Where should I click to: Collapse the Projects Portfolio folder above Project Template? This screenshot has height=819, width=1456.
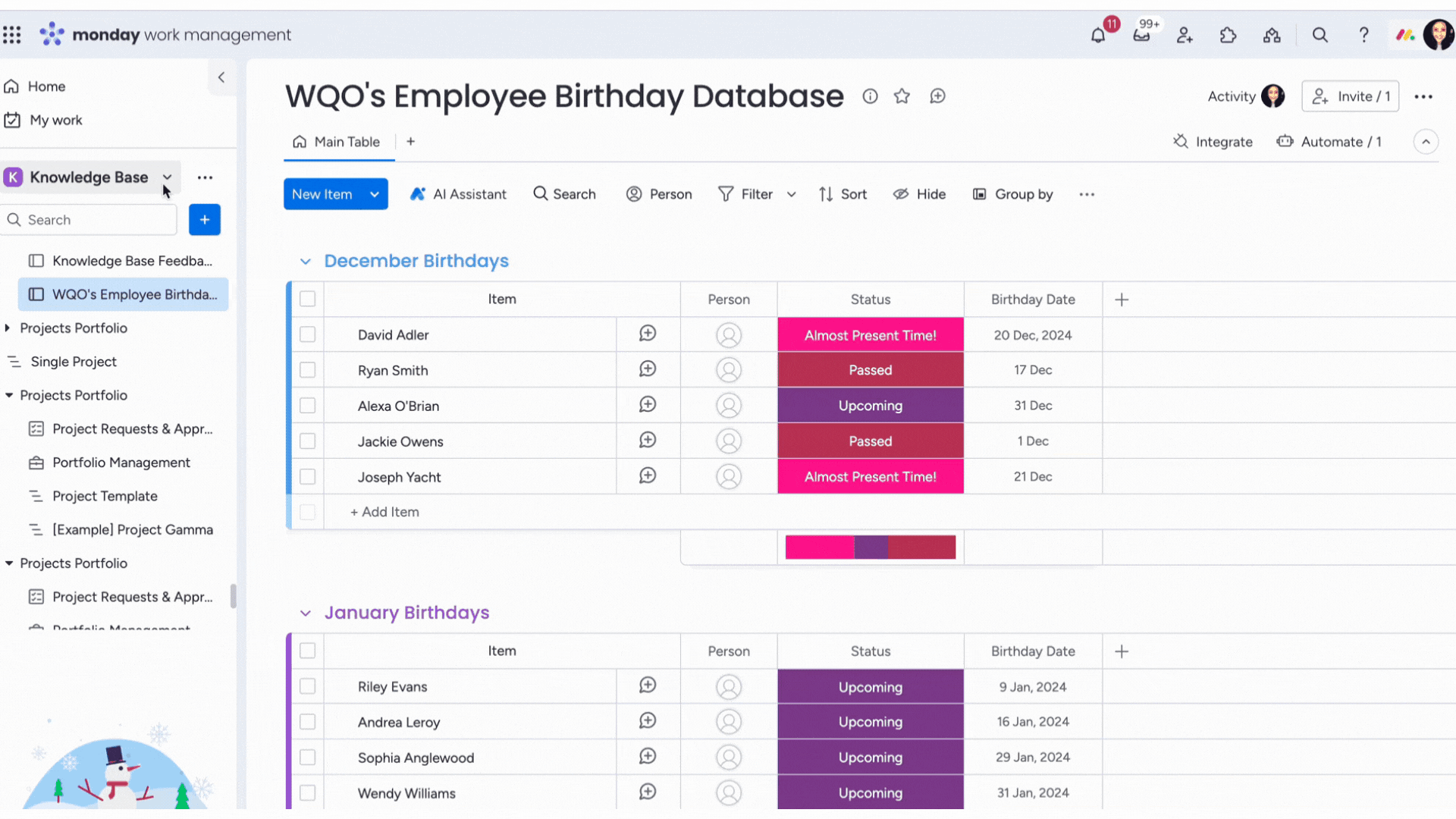click(9, 395)
